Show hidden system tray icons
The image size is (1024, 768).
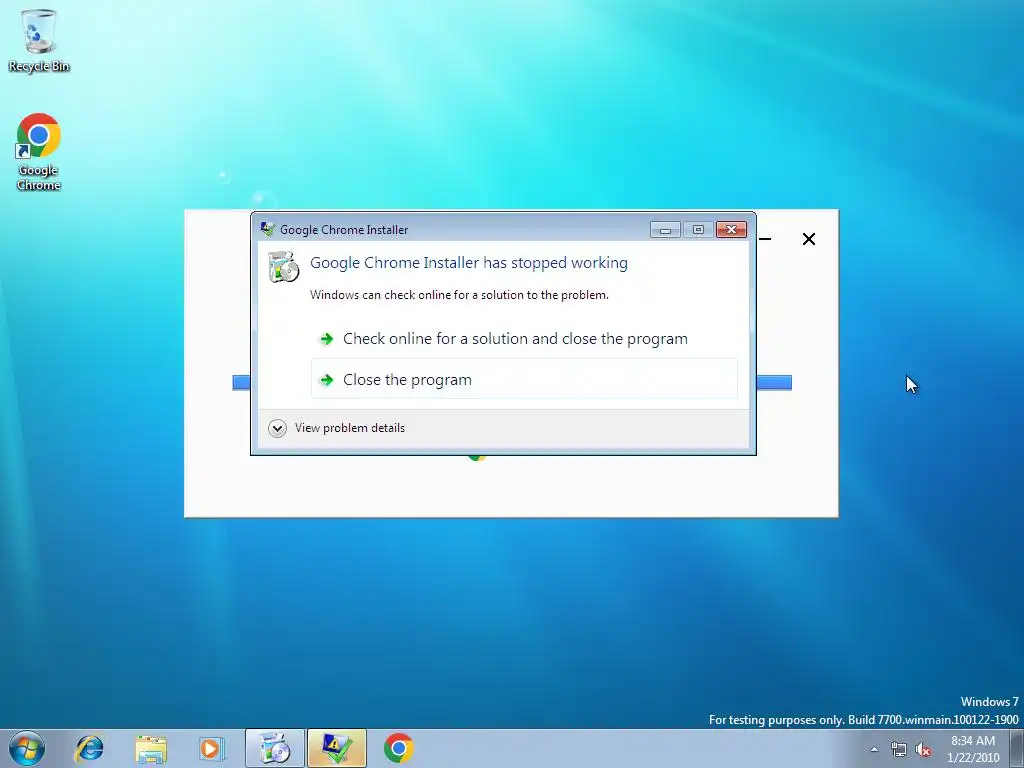[x=874, y=749]
